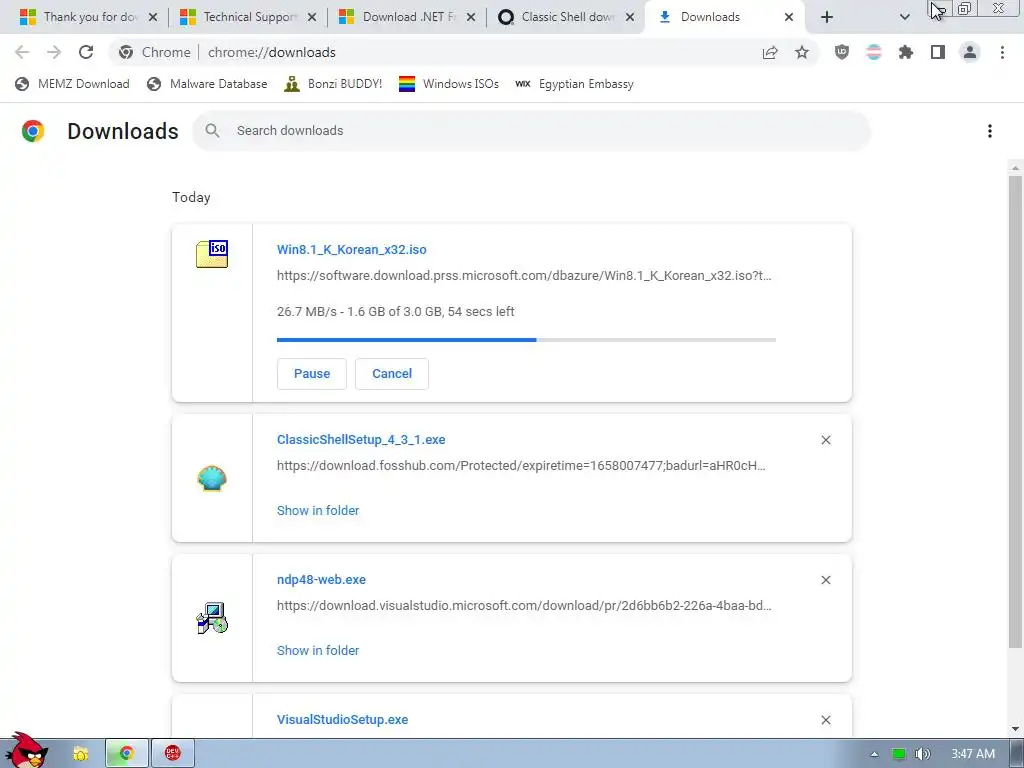Open the MEMZ Download bookmark
Viewport: 1024px width, 768px height.
click(x=72, y=84)
